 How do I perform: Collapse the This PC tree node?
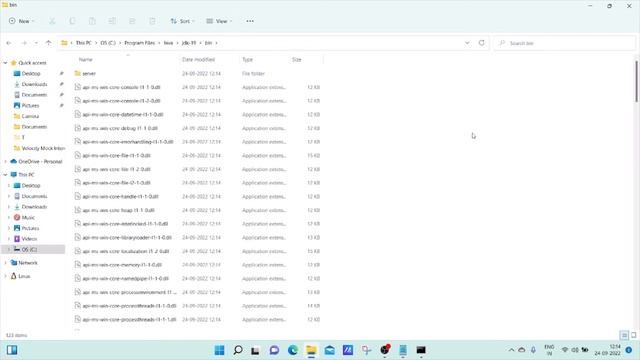[x=5, y=175]
